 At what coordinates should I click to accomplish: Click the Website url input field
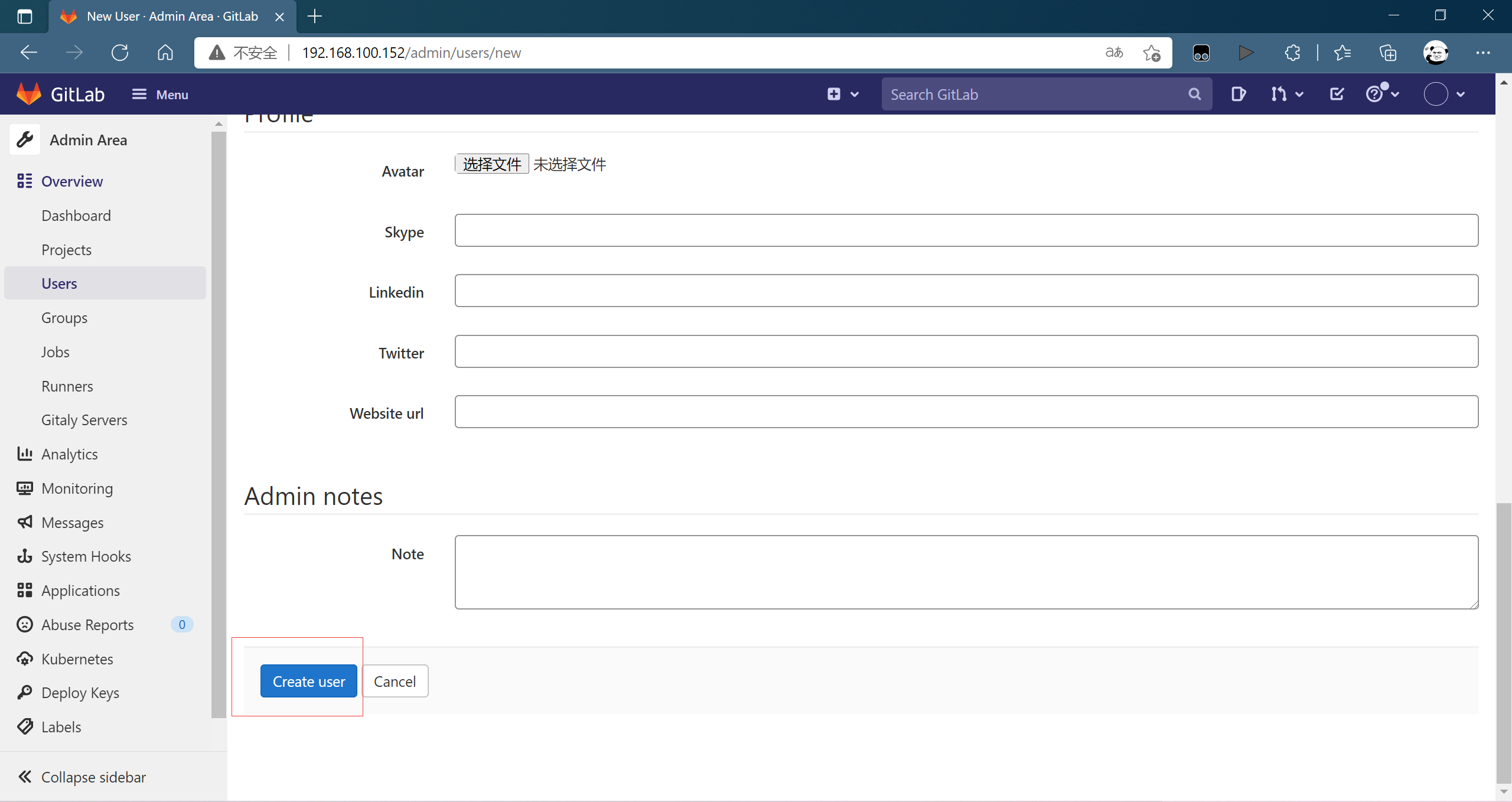[967, 412]
